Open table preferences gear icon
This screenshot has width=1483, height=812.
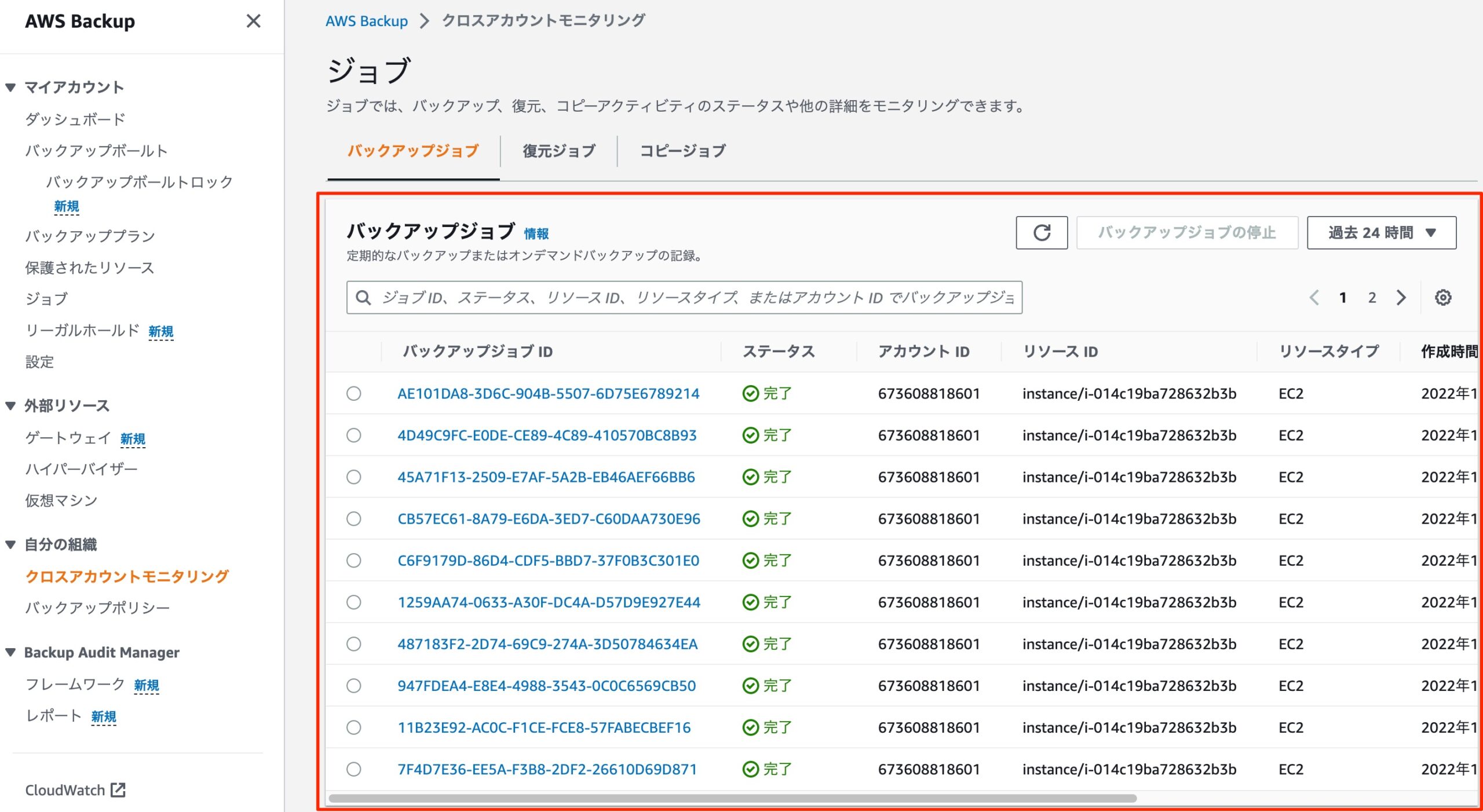1442,298
